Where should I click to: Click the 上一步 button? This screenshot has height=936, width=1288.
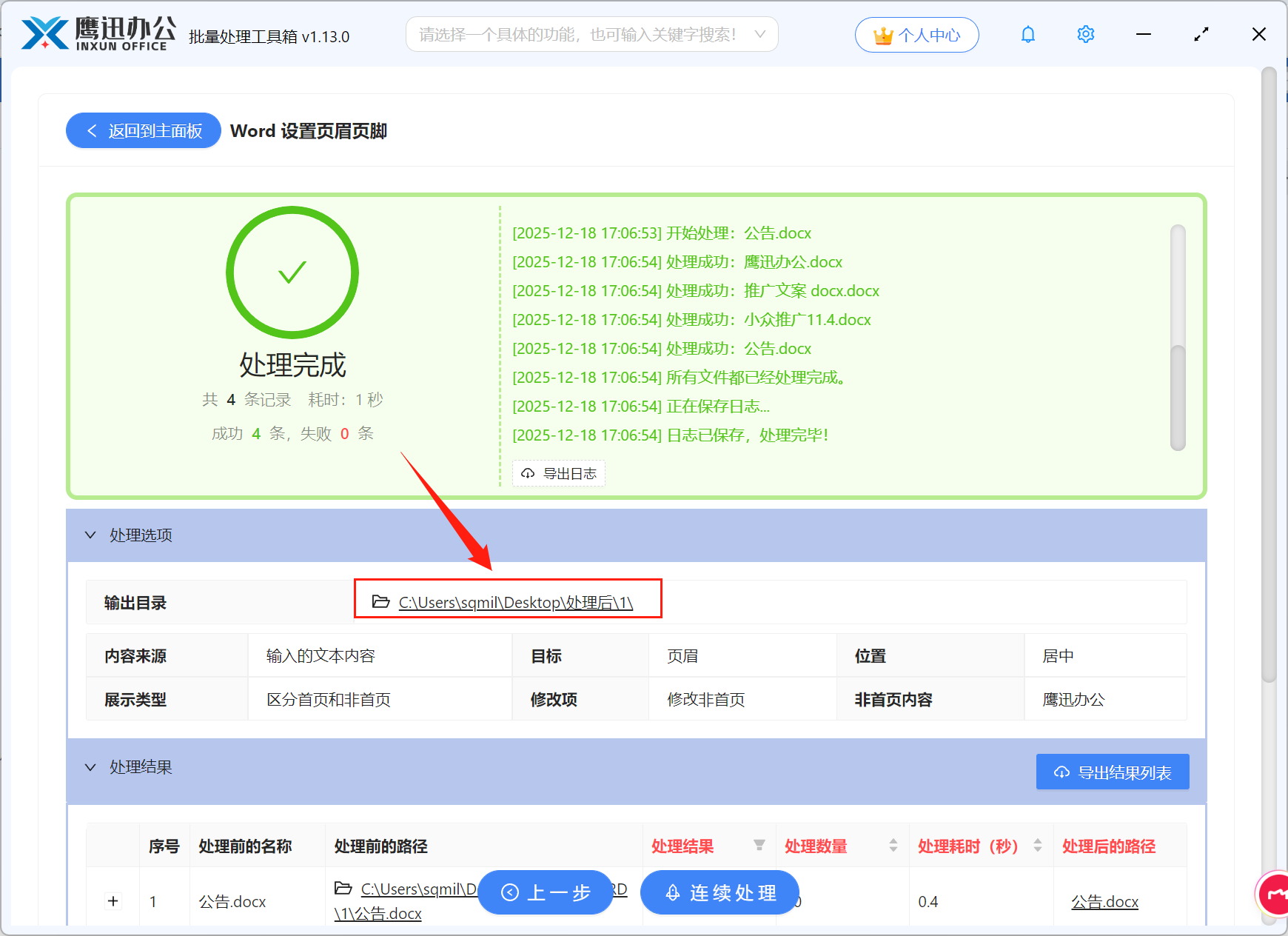click(x=546, y=893)
